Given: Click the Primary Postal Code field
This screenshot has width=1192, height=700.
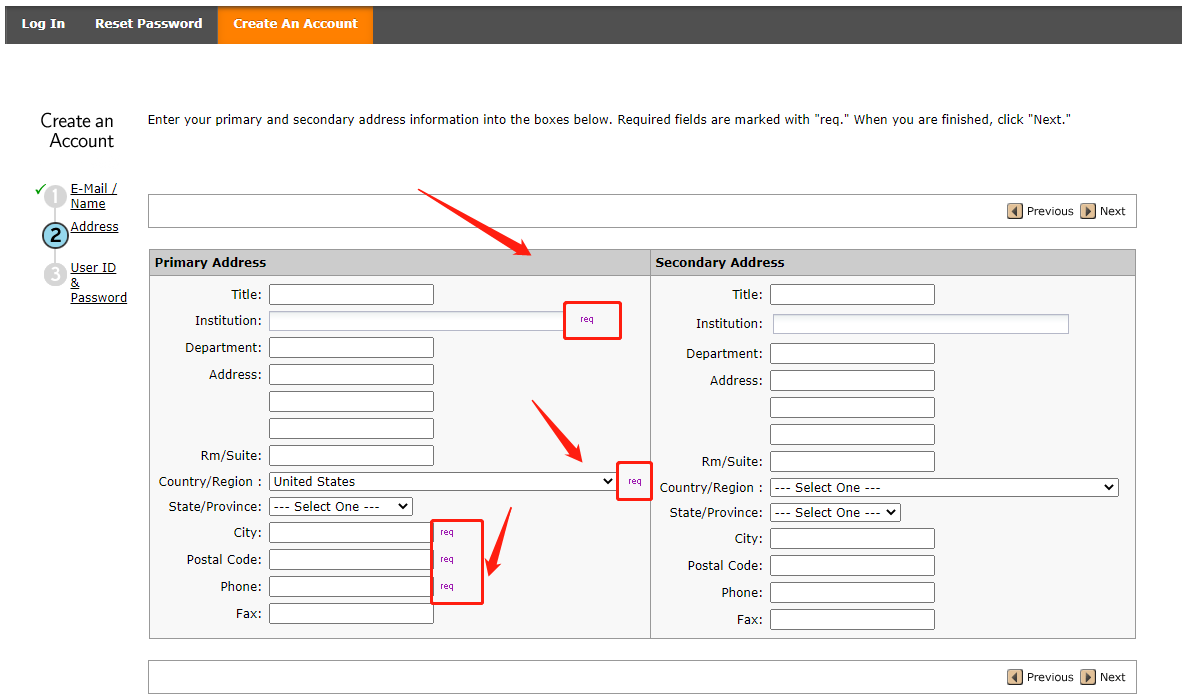Looking at the screenshot, I should [x=350, y=560].
